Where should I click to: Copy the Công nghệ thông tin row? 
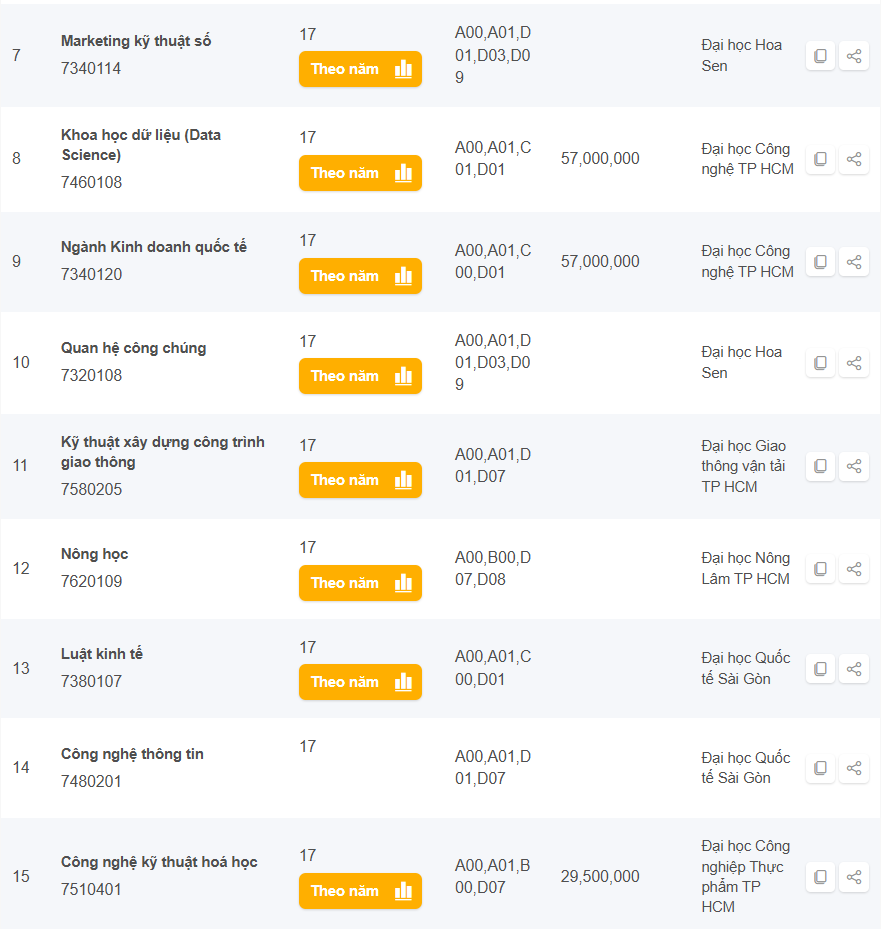(820, 768)
